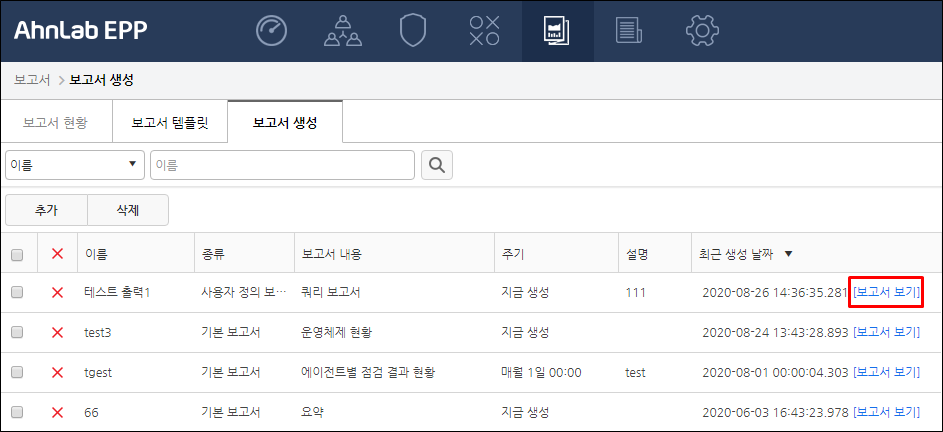
Task: Open the report chart icon in top bar
Action: (557, 31)
